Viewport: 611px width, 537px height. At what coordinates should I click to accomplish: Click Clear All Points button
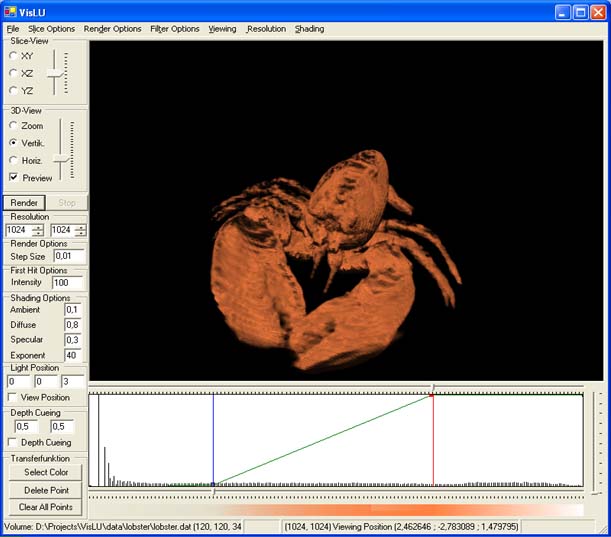[x=46, y=507]
